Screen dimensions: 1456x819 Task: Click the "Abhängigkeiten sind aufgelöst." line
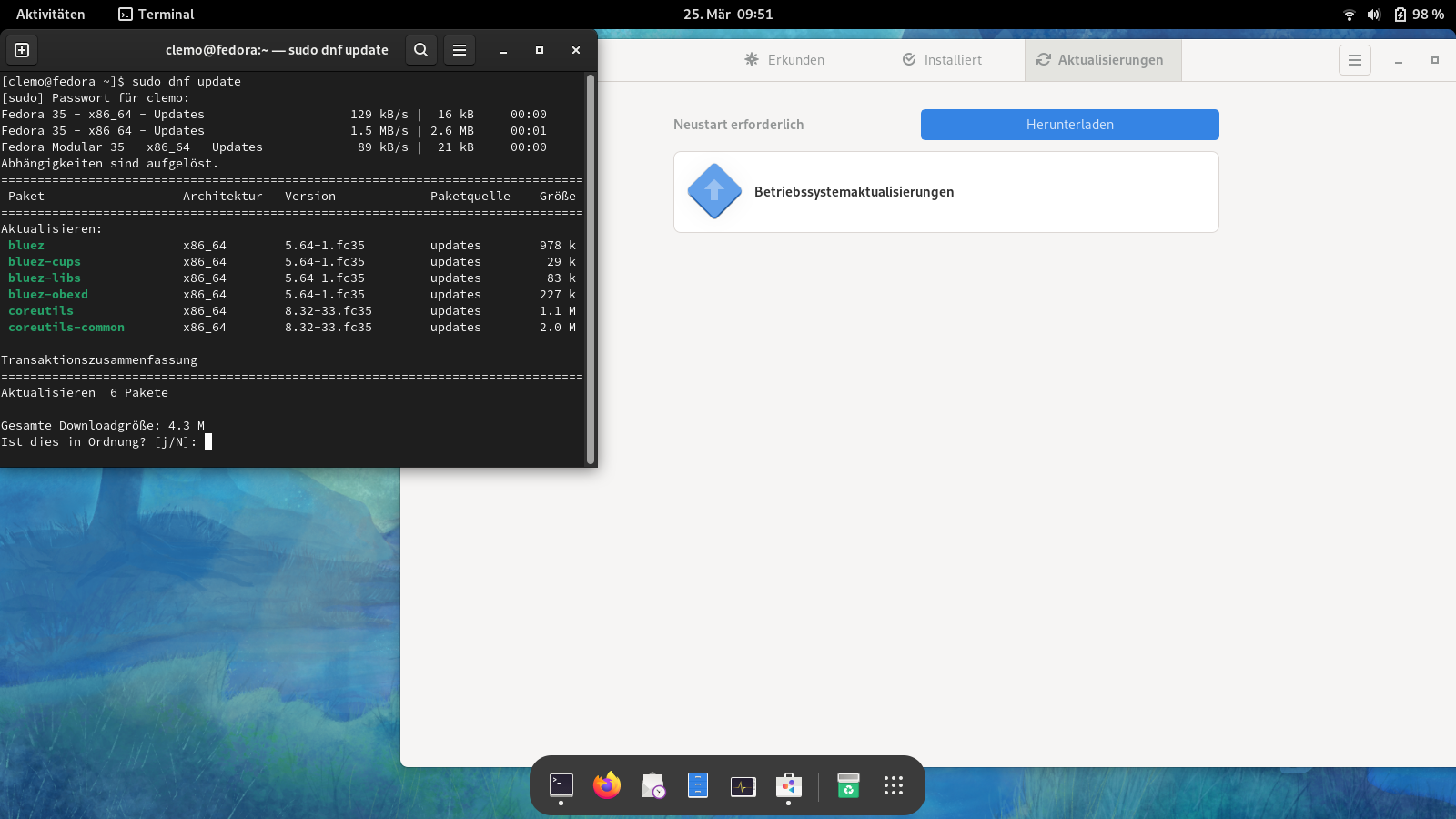[x=110, y=164]
